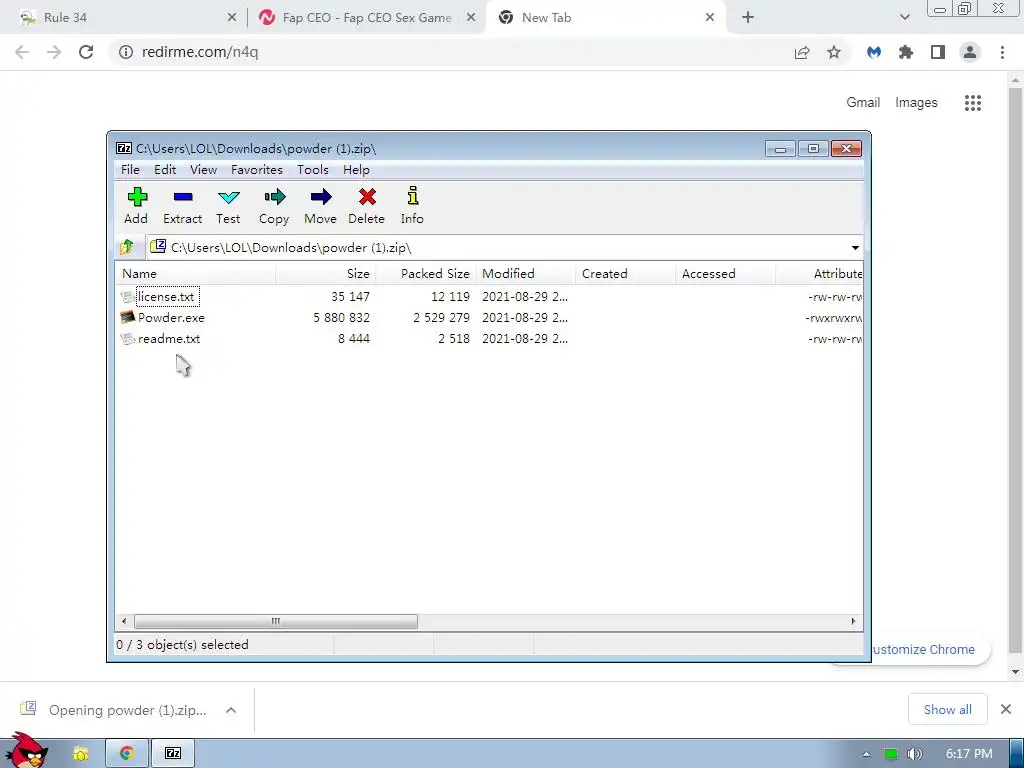Viewport: 1024px width, 768px height.
Task: Click the Copy toolbar icon
Action: 274,206
